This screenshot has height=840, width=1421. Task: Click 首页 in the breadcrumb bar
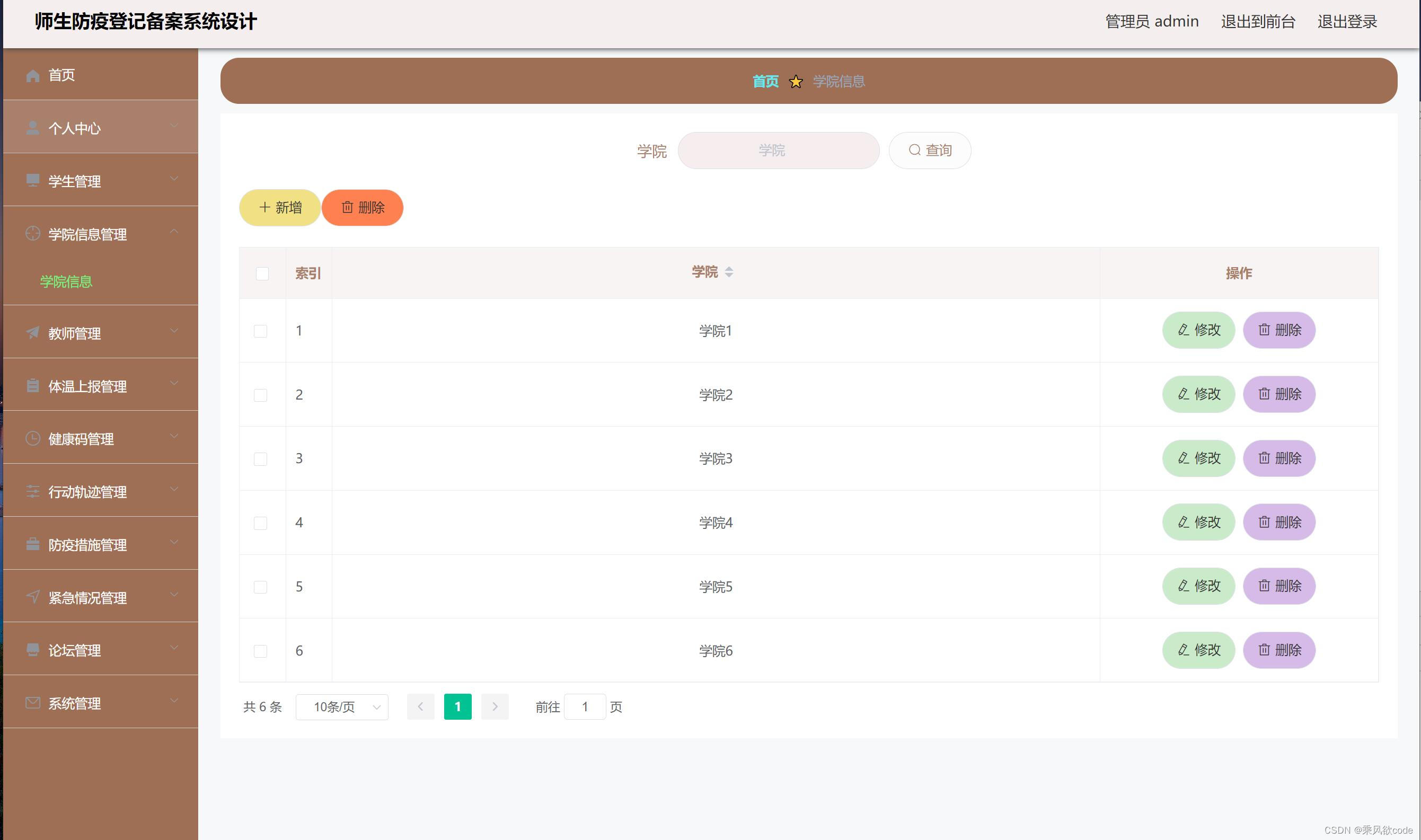point(765,82)
